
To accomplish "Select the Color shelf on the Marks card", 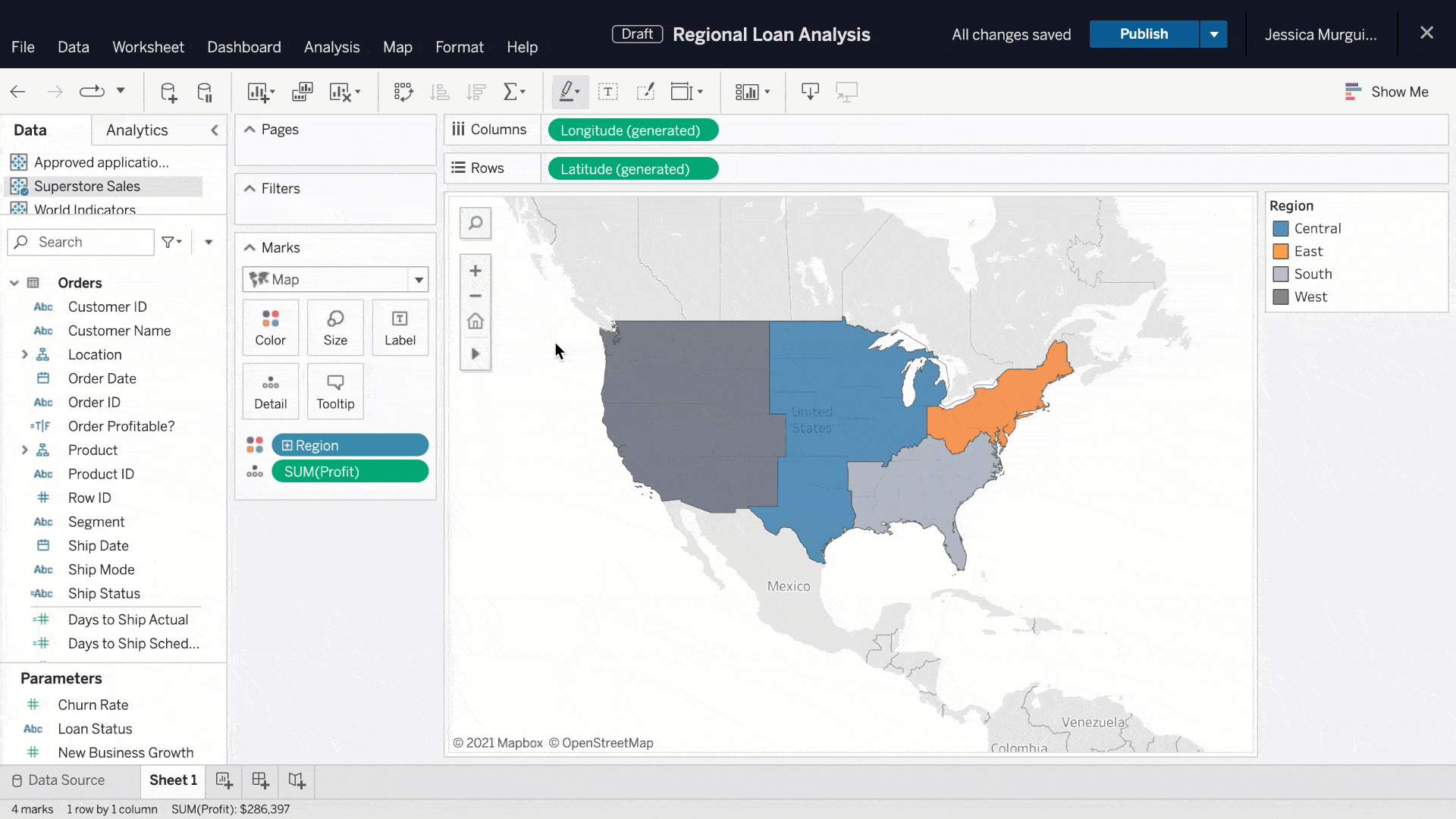I will [x=270, y=327].
